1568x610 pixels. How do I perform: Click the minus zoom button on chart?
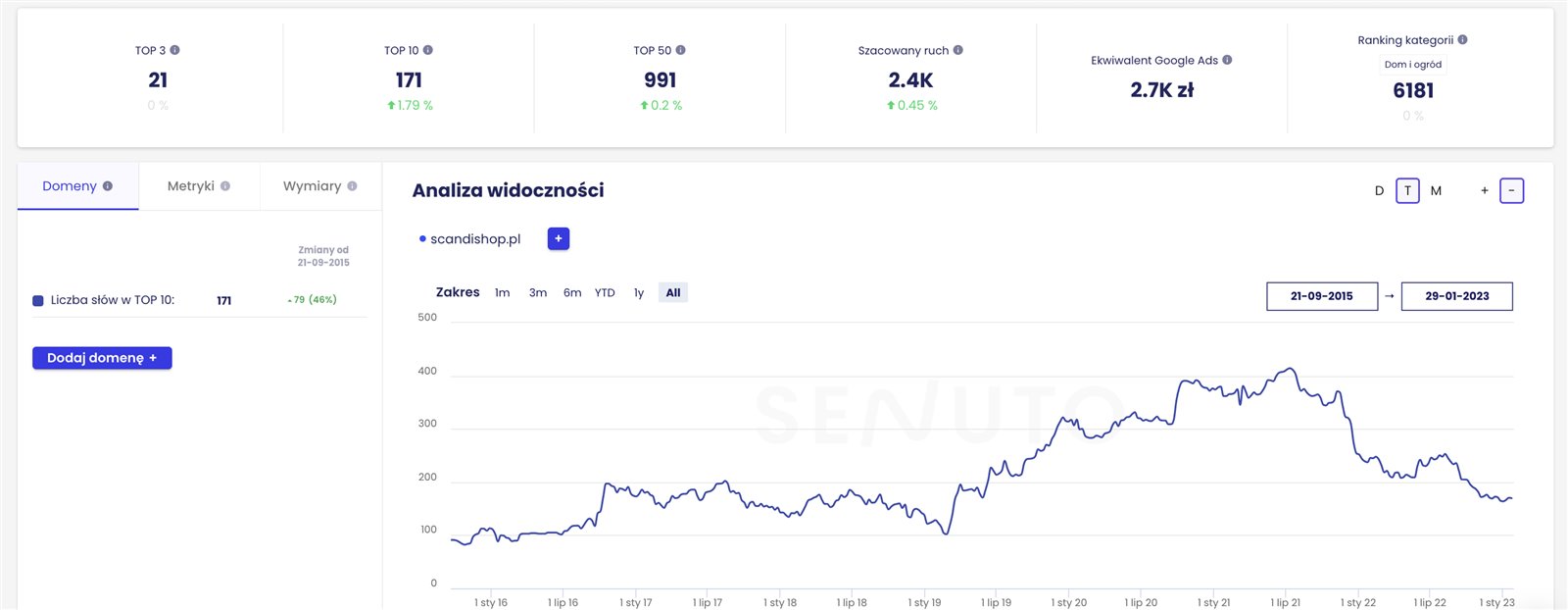[x=1512, y=190]
